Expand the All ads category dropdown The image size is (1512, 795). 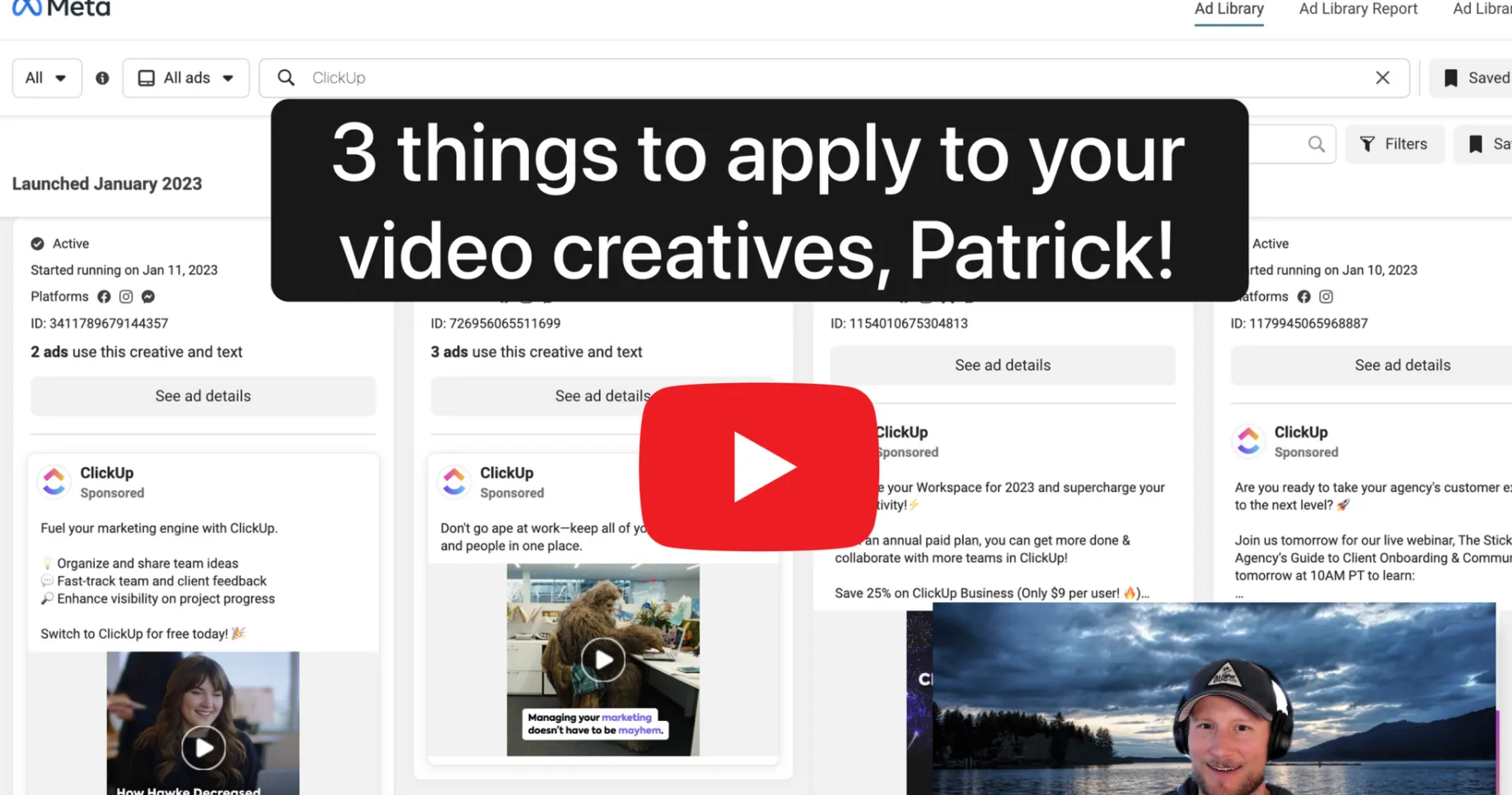pos(186,78)
